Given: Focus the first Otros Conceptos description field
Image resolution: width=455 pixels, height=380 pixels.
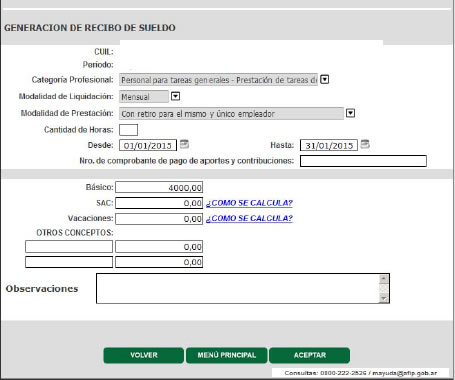Looking at the screenshot, I should pyautogui.click(x=69, y=247).
